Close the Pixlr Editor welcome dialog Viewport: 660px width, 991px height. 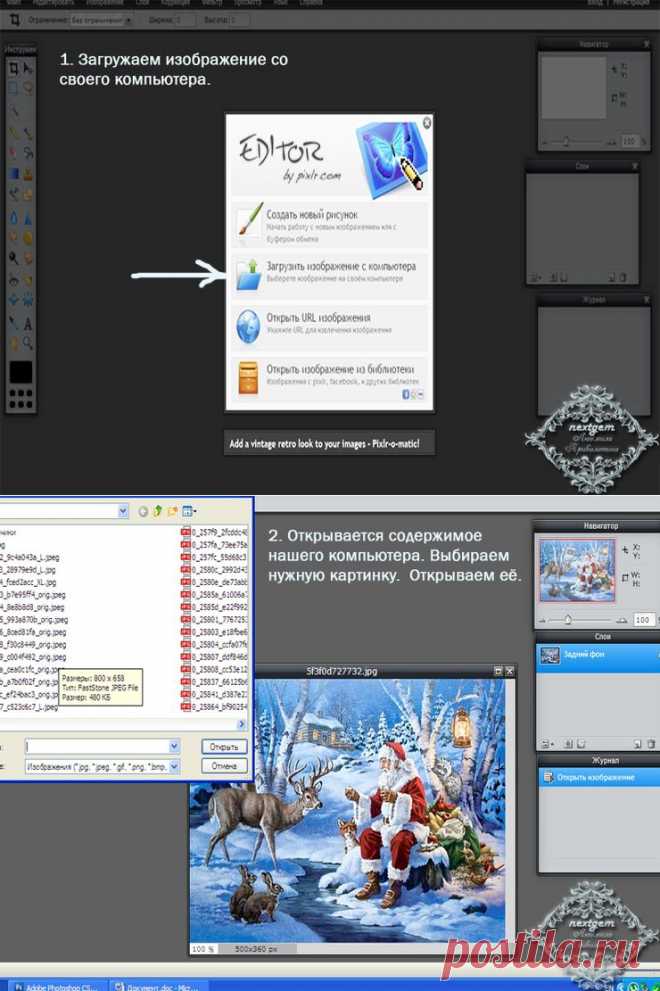coord(427,123)
